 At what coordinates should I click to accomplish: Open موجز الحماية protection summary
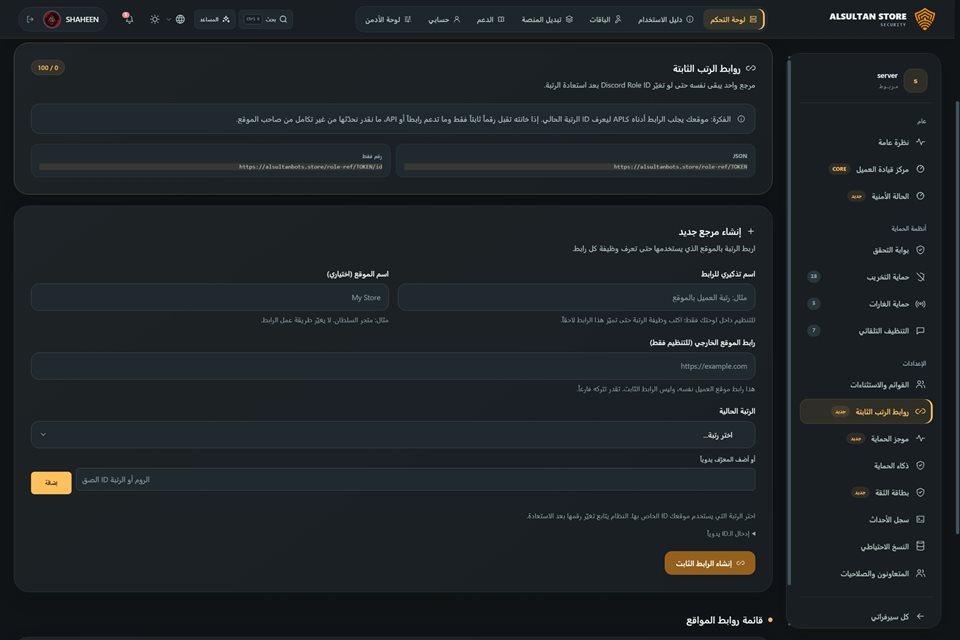tap(866, 439)
